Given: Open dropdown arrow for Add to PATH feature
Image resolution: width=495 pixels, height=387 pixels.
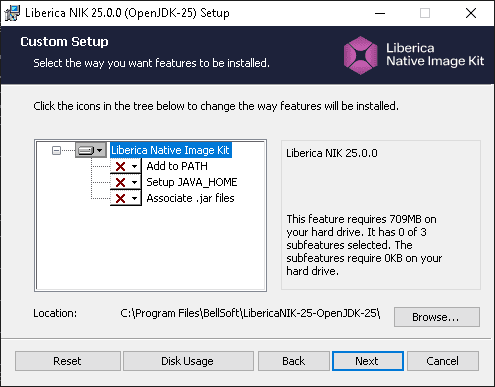Looking at the screenshot, I should 134,166.
